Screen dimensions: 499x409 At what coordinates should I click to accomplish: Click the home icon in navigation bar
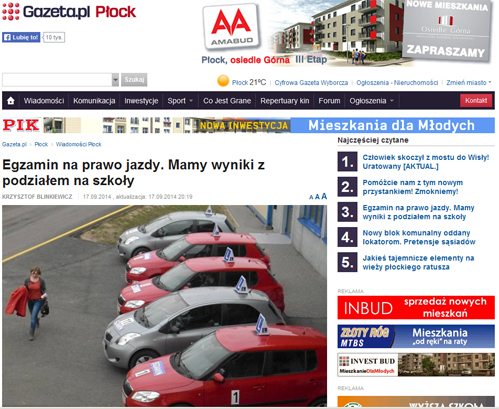tap(11, 101)
